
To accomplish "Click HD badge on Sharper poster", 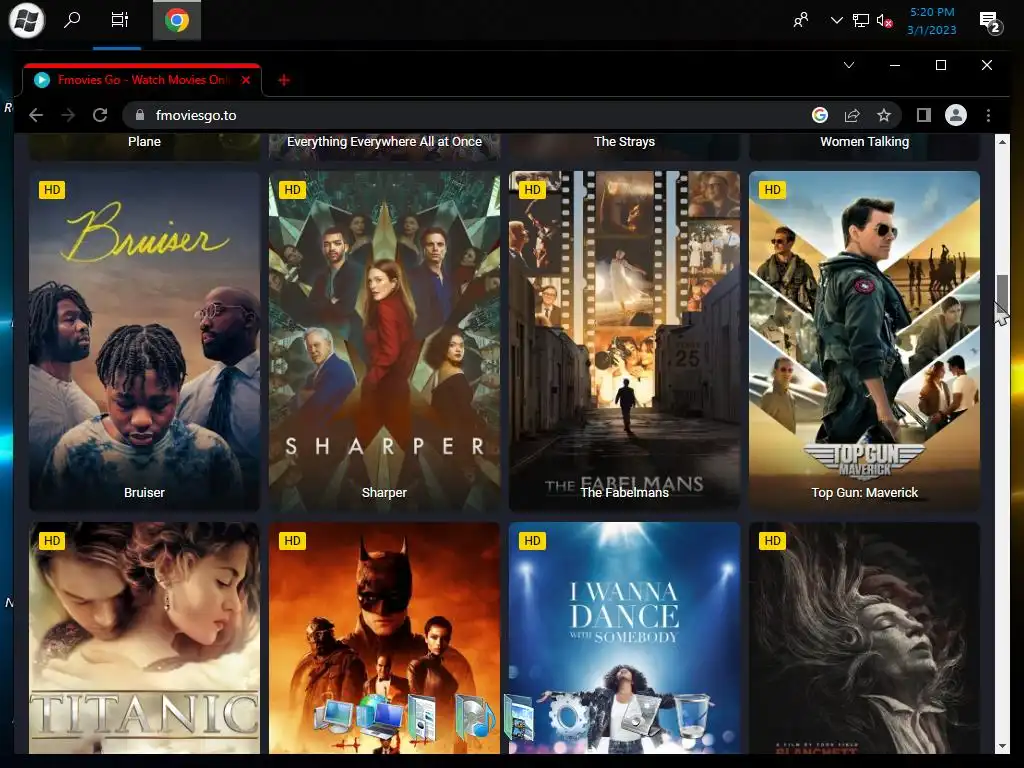I will pos(292,189).
